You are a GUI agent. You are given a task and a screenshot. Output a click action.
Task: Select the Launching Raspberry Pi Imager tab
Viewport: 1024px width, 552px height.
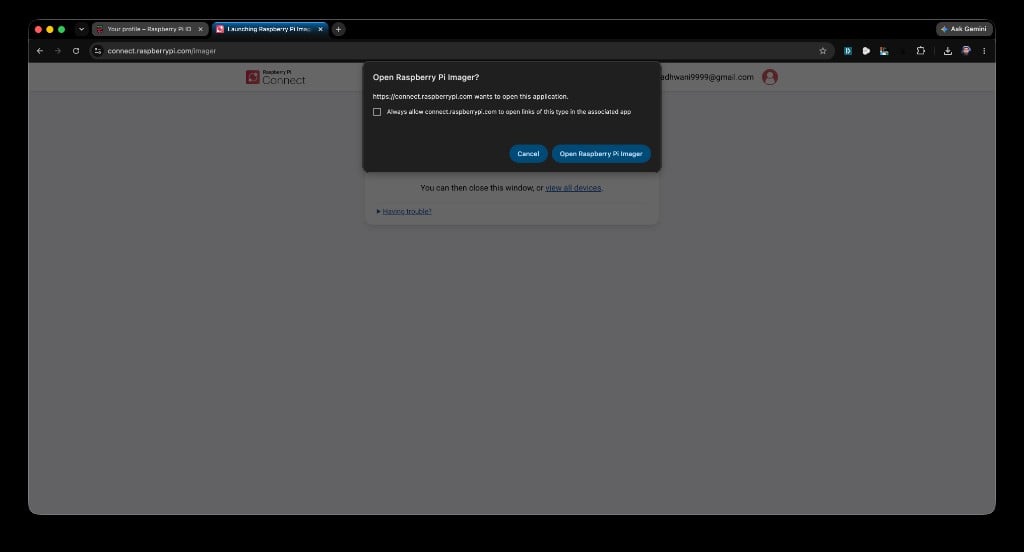pos(269,29)
